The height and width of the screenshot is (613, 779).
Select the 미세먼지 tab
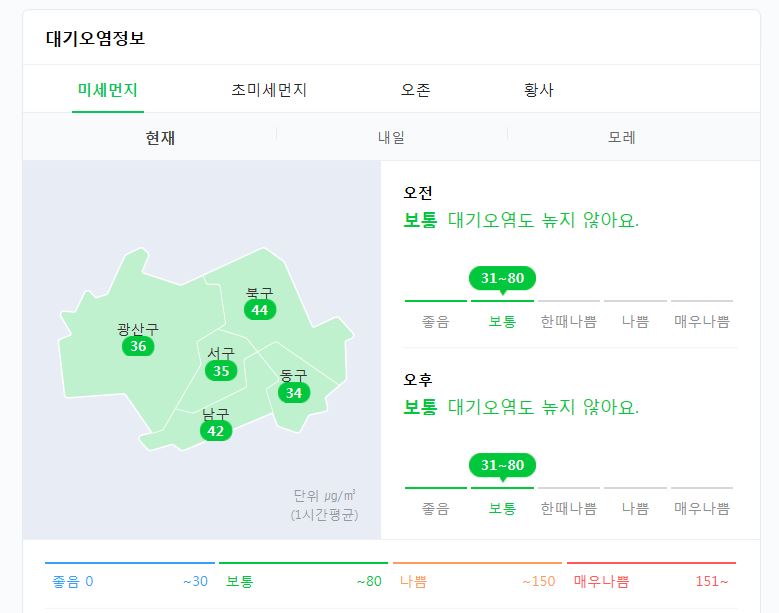(x=108, y=90)
